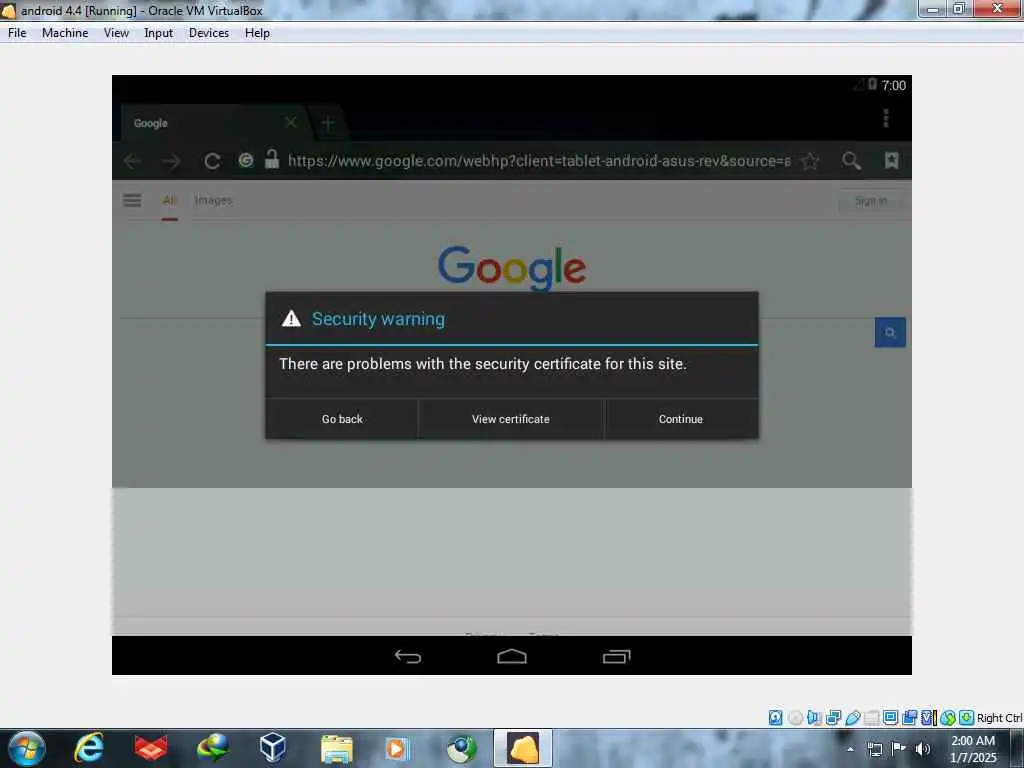Focus the URL address bar
Screen dimensions: 1024x768
[539, 161]
